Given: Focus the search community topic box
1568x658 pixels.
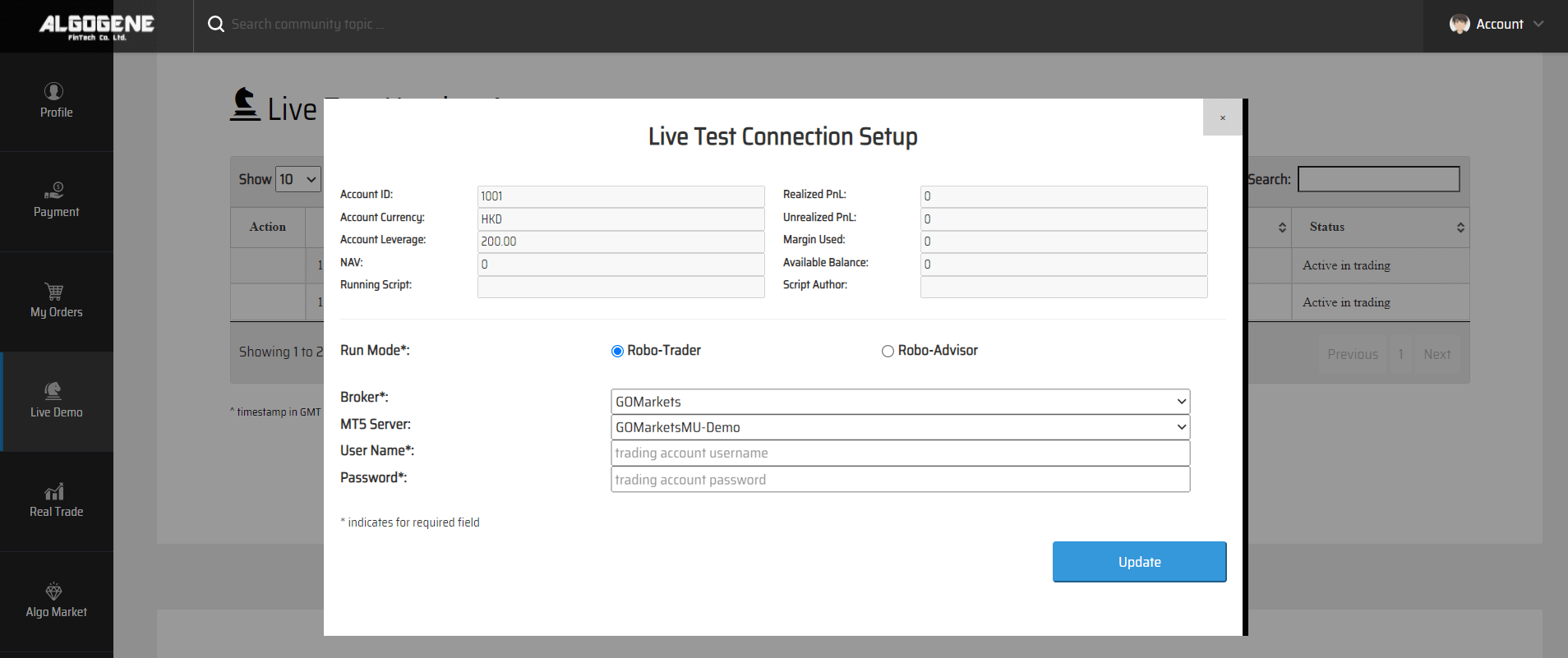Looking at the screenshot, I should point(308,24).
